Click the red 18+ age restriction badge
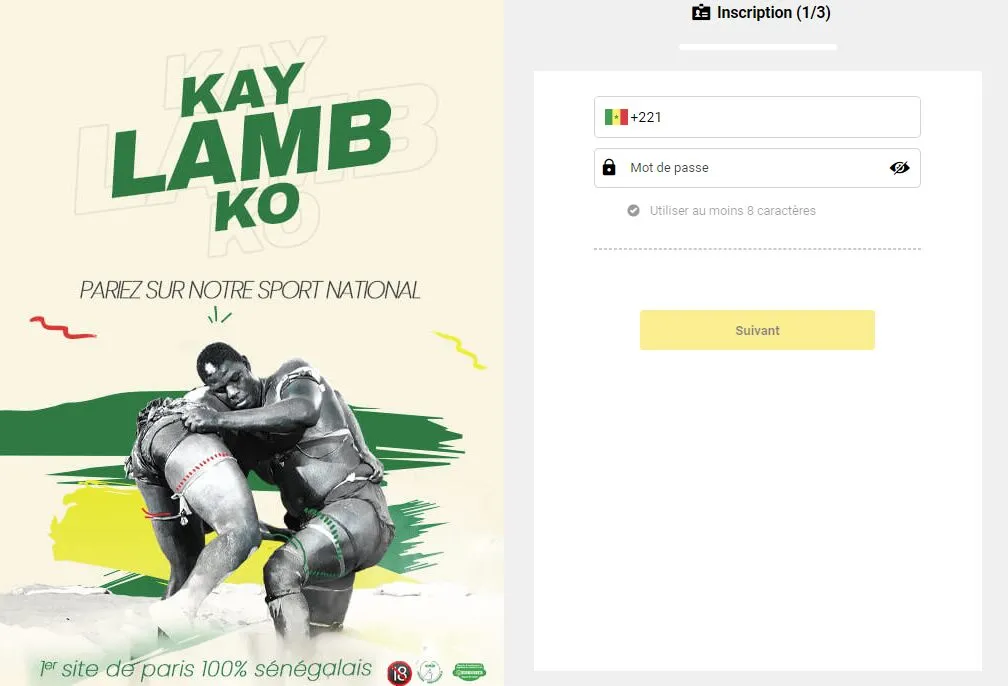Screen dimensions: 1008x686 399,673
